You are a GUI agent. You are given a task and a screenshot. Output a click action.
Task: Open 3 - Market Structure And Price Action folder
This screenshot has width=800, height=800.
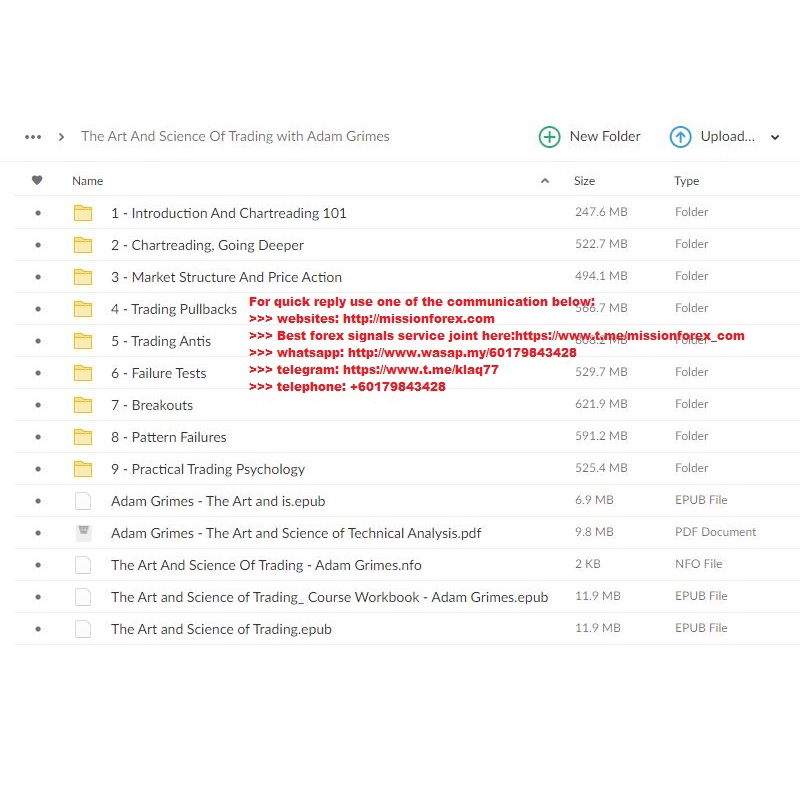point(226,277)
